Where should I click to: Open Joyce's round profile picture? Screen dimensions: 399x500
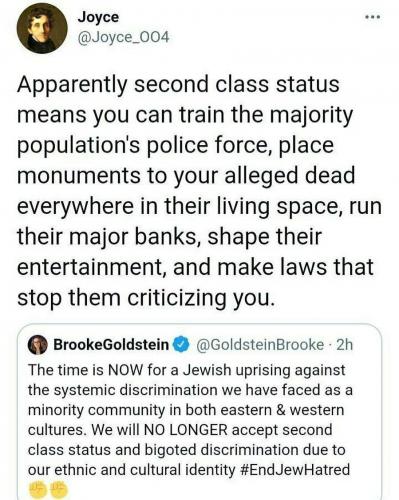tap(42, 28)
